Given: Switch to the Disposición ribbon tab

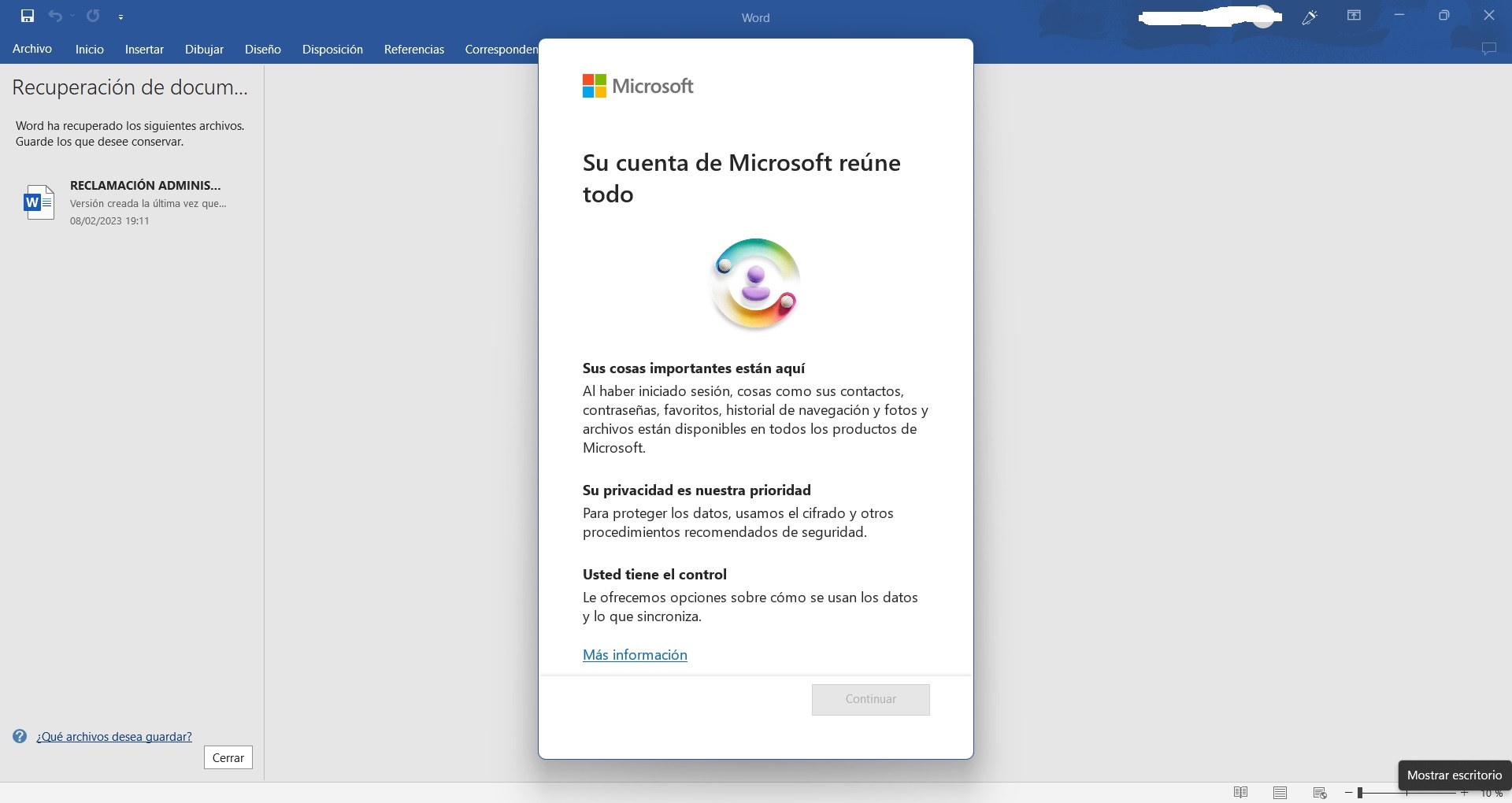Looking at the screenshot, I should 332,49.
